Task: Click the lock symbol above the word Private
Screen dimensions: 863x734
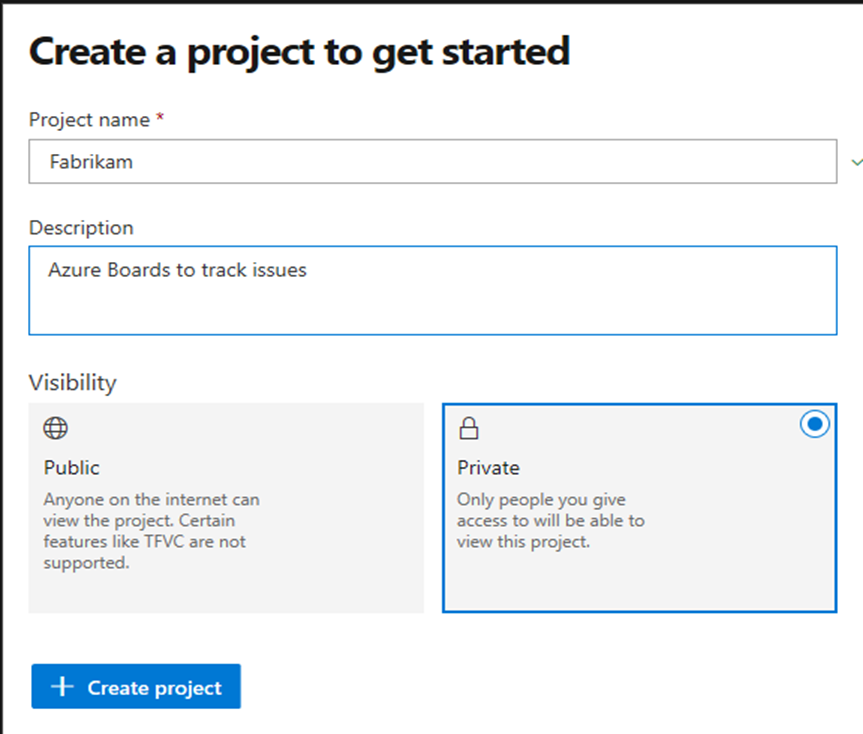Action: coord(470,427)
